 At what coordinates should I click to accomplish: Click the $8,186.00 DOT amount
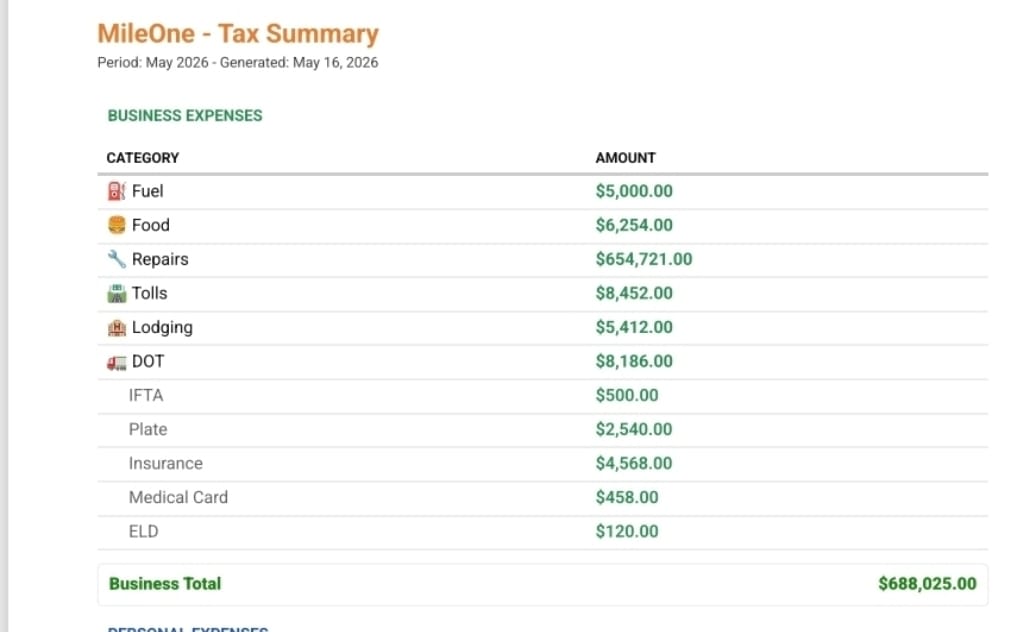(x=634, y=361)
